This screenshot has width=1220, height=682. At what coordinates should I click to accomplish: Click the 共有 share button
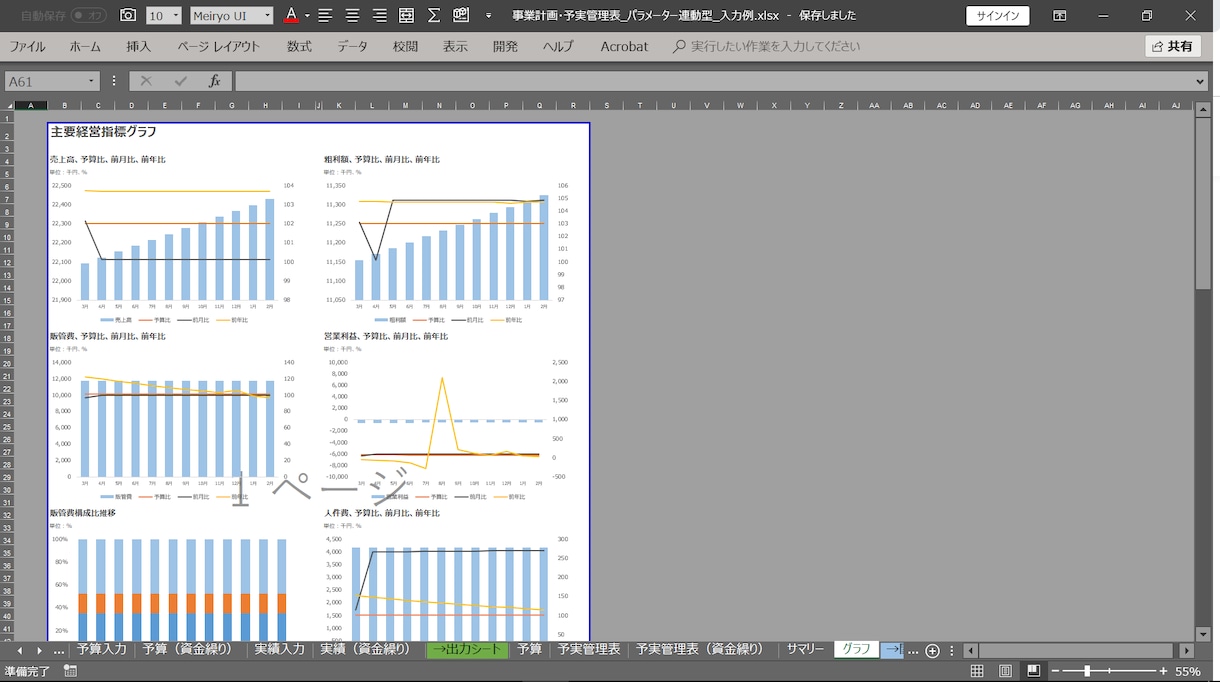coord(1172,46)
